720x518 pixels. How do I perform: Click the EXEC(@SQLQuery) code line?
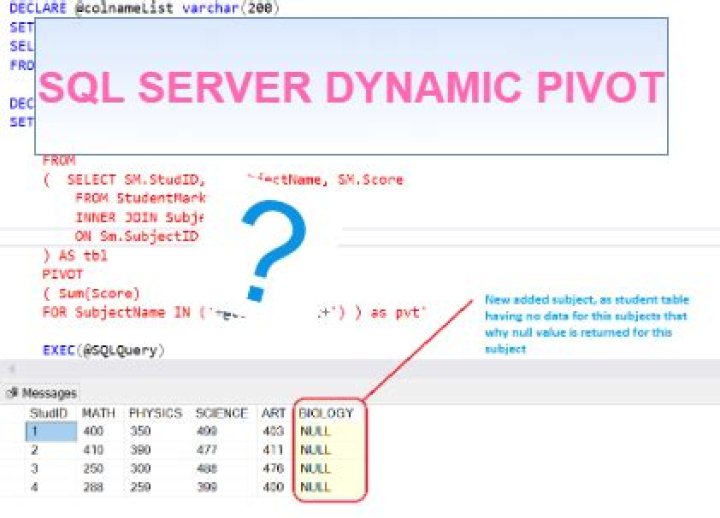(x=103, y=350)
